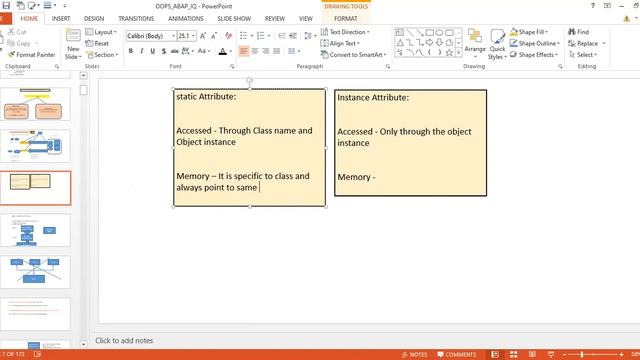Open the Select dropdown in Editing group
This screenshot has height=360, width=640.
pos(582,55)
